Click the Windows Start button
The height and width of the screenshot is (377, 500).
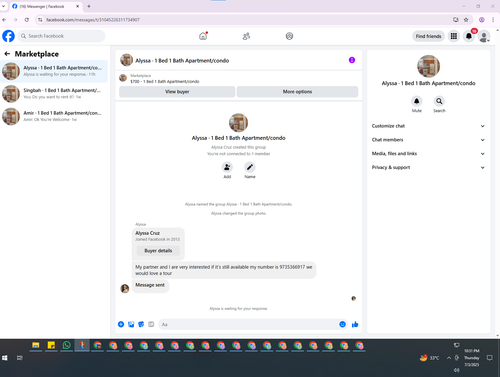tap(5, 358)
